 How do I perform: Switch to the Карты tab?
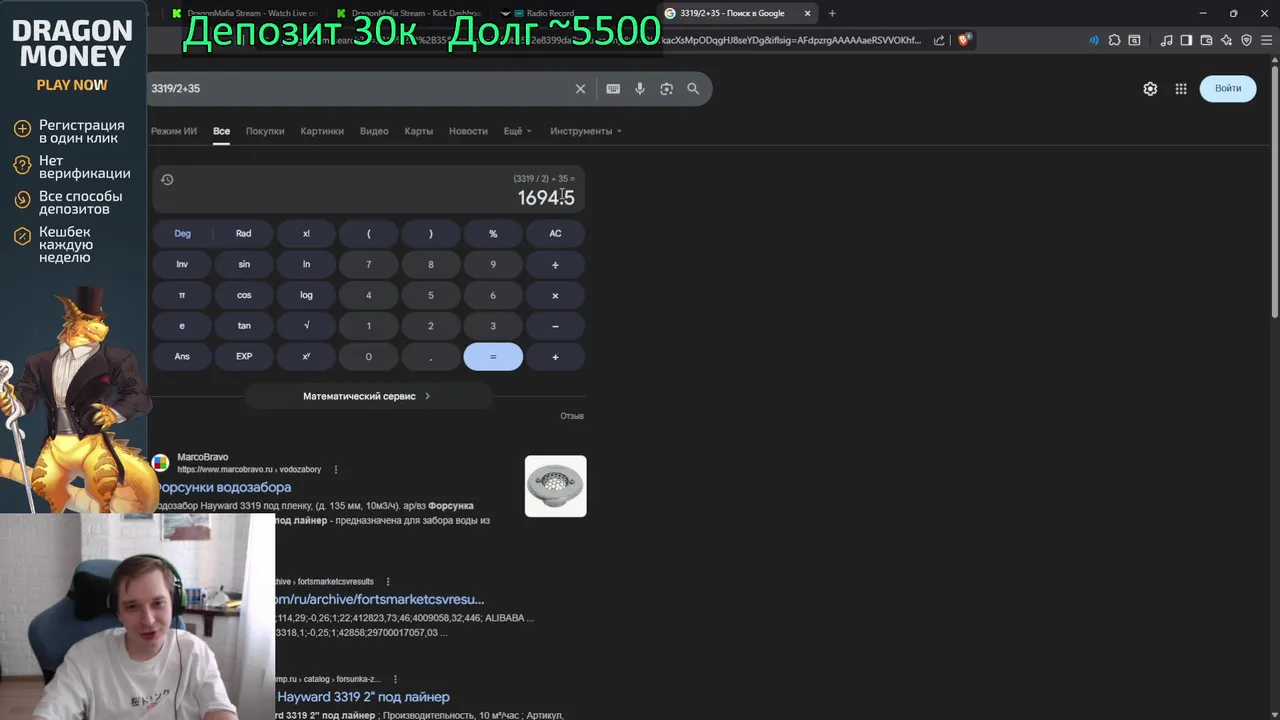(x=419, y=131)
